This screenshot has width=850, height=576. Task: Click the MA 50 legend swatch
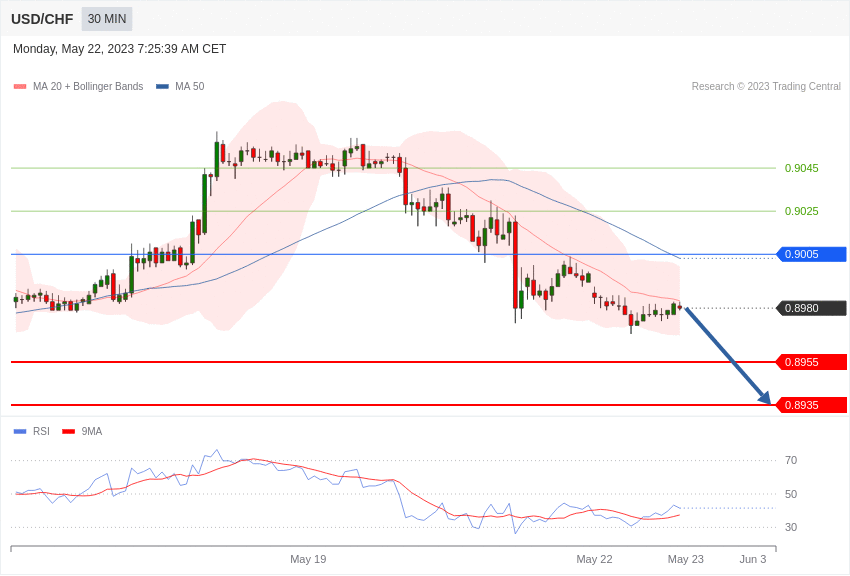163,87
